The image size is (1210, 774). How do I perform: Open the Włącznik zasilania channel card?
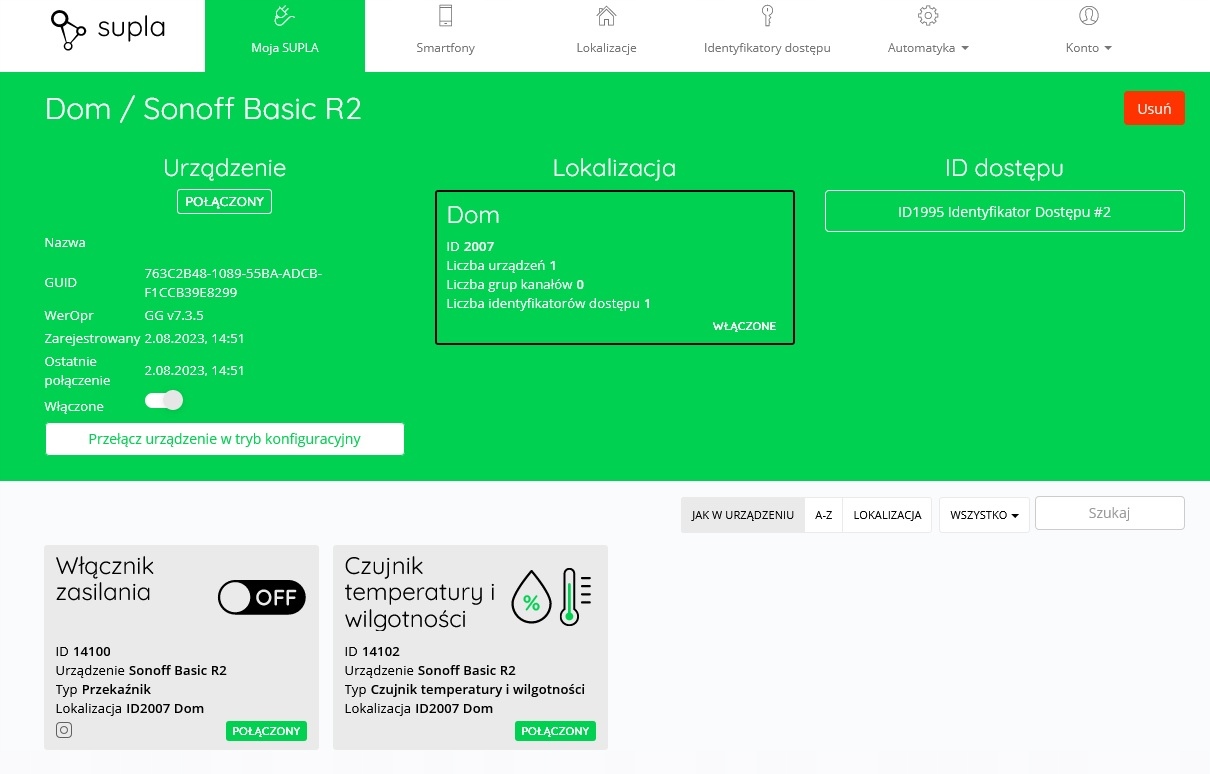pyautogui.click(x=182, y=647)
